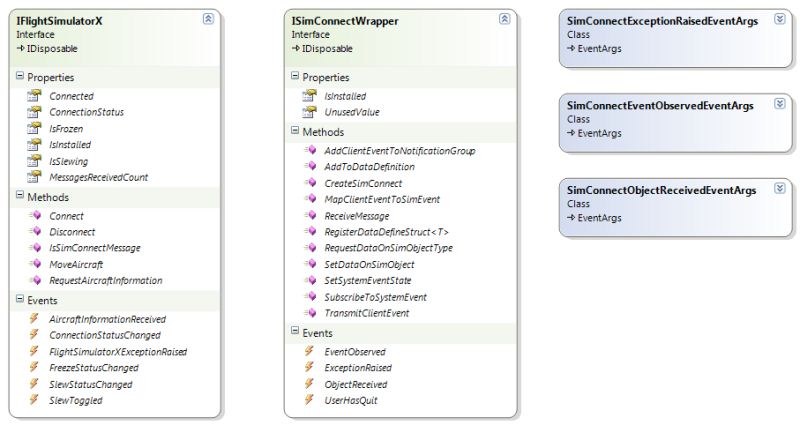
Task: Click the method icon beside Disconnect
Action: pyautogui.click(x=35, y=231)
